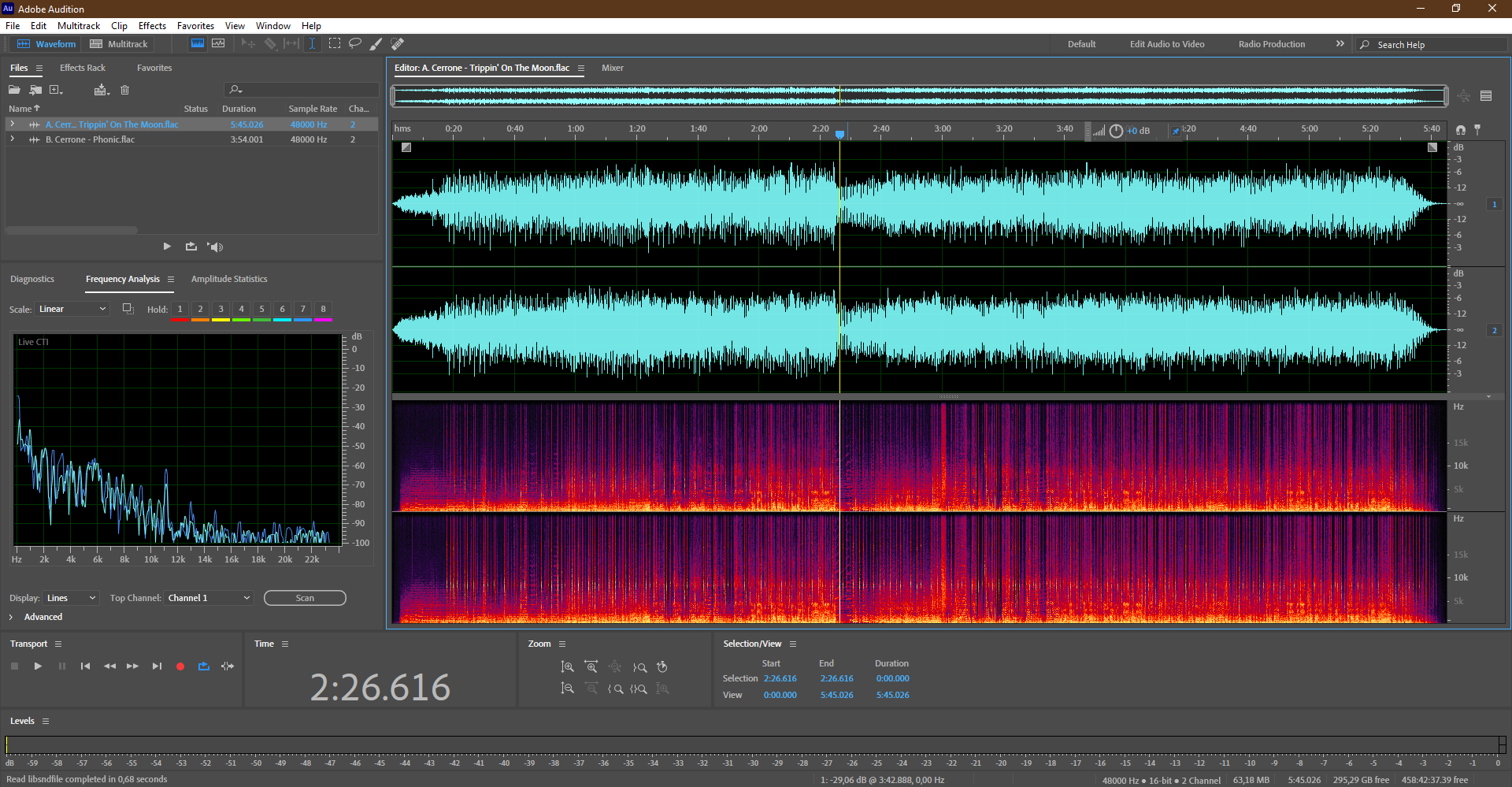
Task: Click the Import File icon
Action: click(x=35, y=90)
